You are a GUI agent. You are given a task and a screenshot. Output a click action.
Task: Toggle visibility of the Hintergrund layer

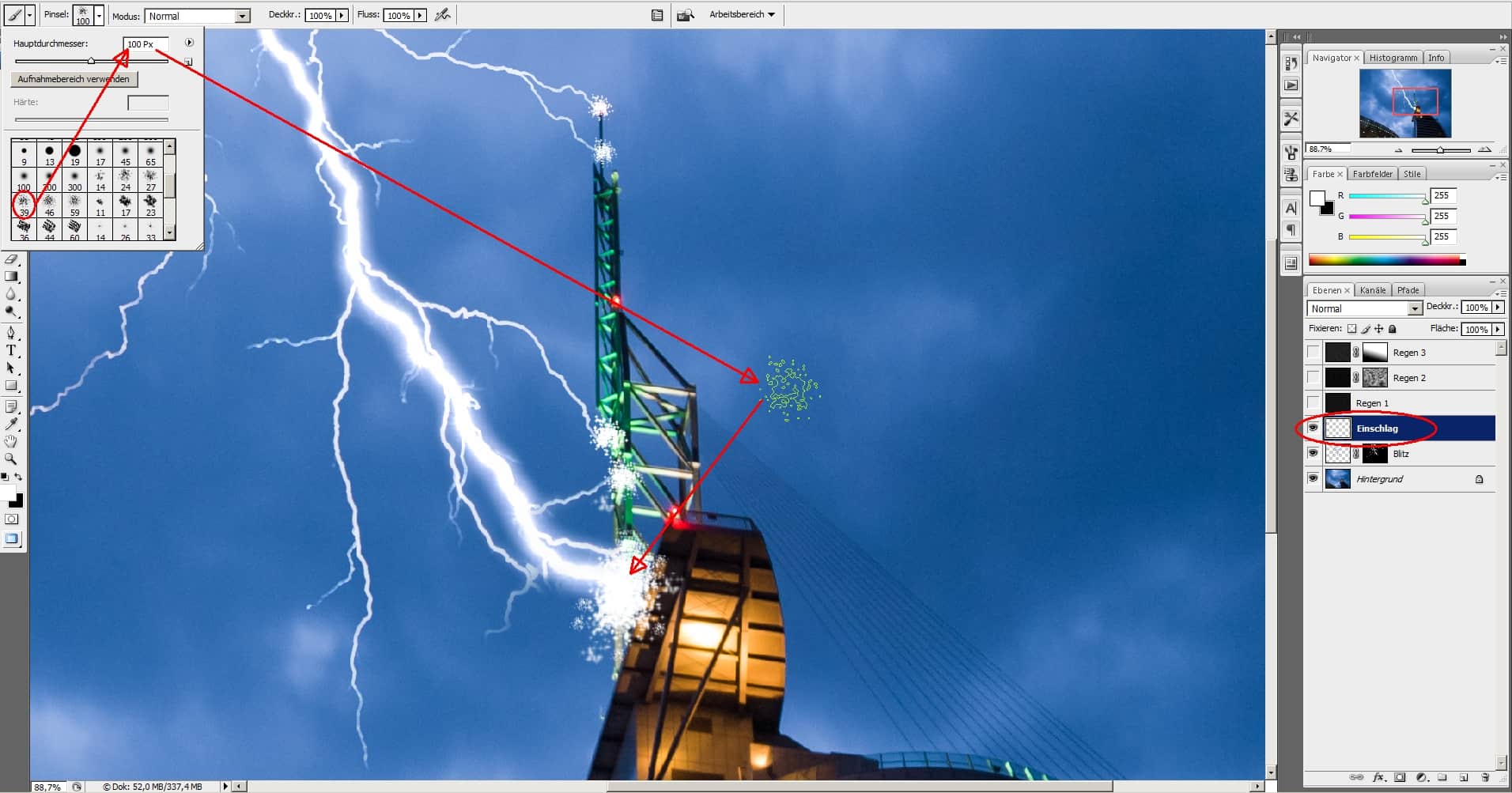coord(1314,479)
